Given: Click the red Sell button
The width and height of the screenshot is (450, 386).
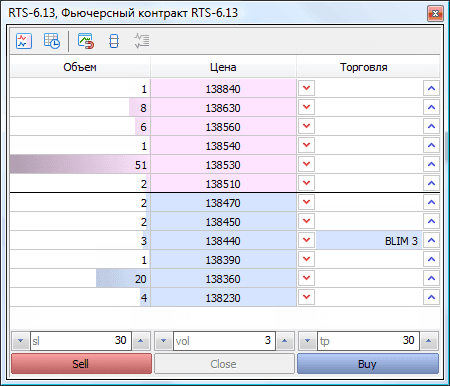Looking at the screenshot, I should click(x=81, y=364).
